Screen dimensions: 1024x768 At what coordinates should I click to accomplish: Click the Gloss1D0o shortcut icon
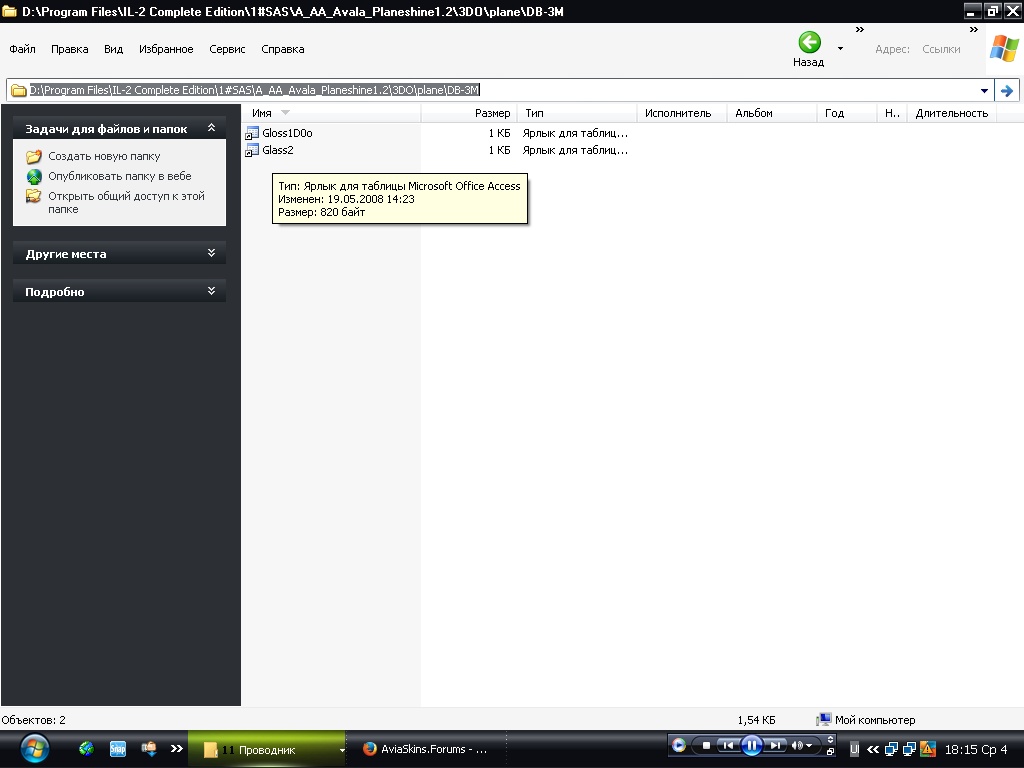[251, 133]
